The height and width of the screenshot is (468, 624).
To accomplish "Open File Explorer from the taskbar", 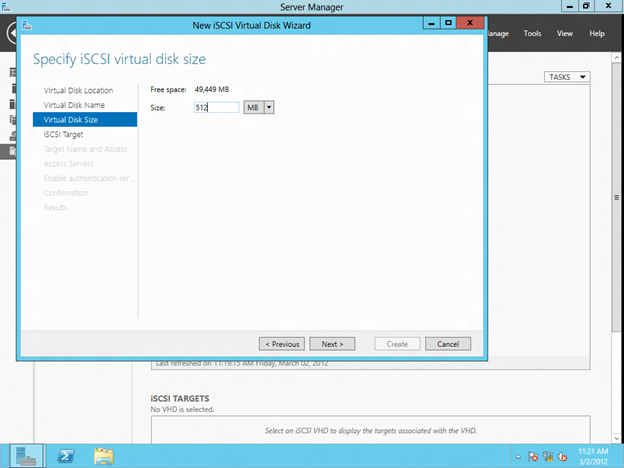I will tap(104, 455).
